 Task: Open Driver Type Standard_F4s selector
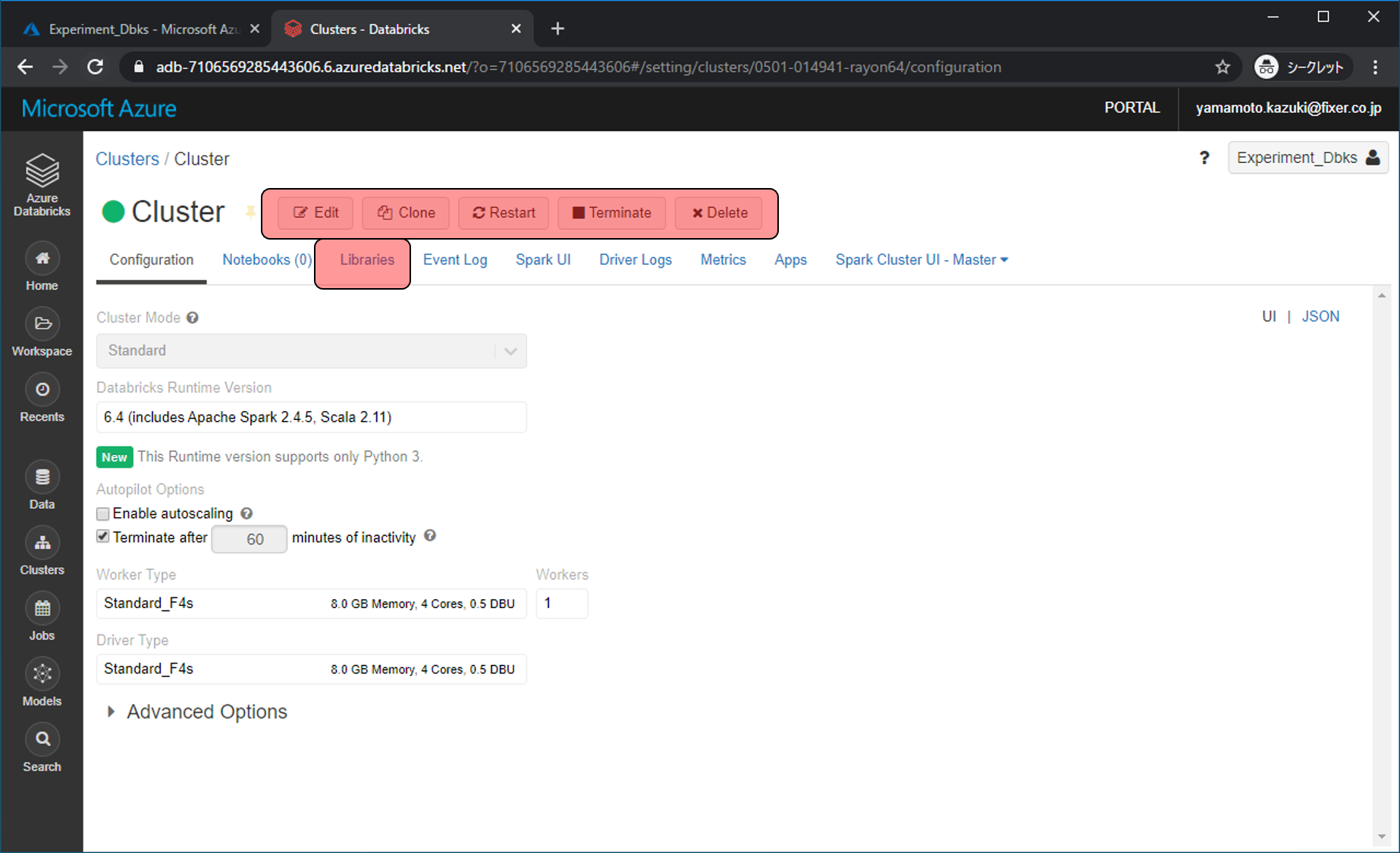point(311,669)
